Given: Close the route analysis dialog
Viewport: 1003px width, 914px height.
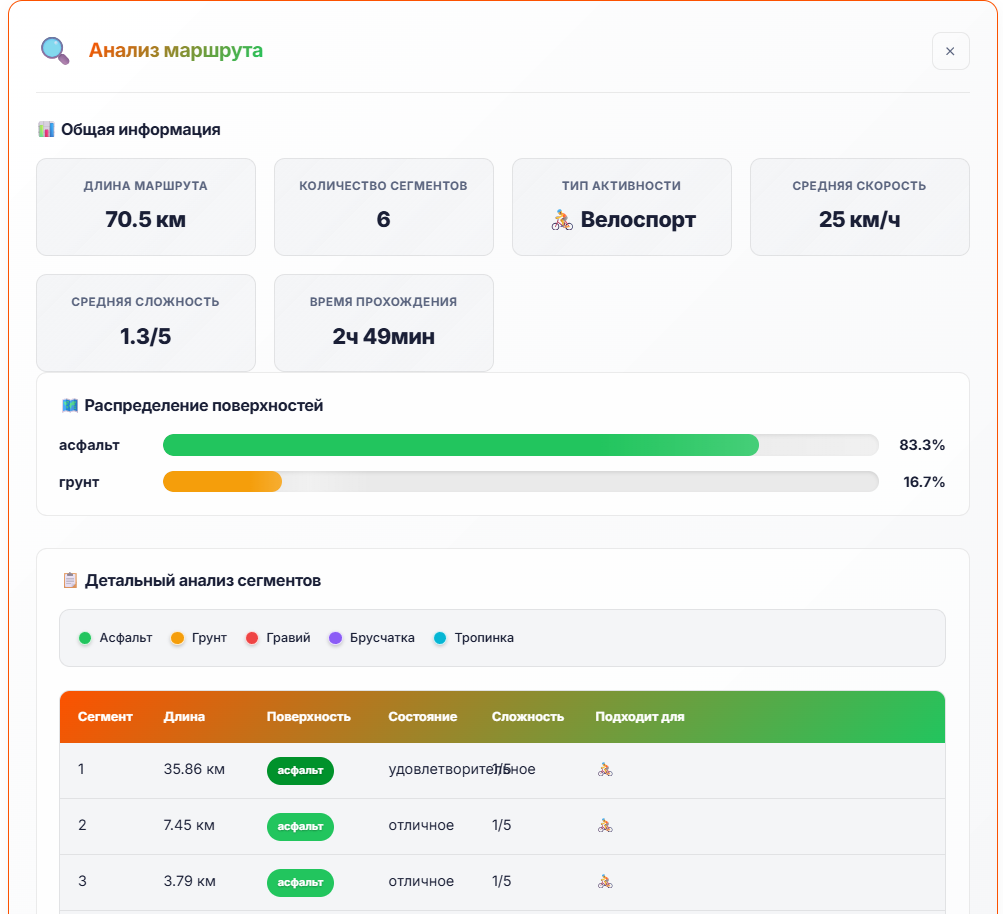Looking at the screenshot, I should tap(950, 51).
